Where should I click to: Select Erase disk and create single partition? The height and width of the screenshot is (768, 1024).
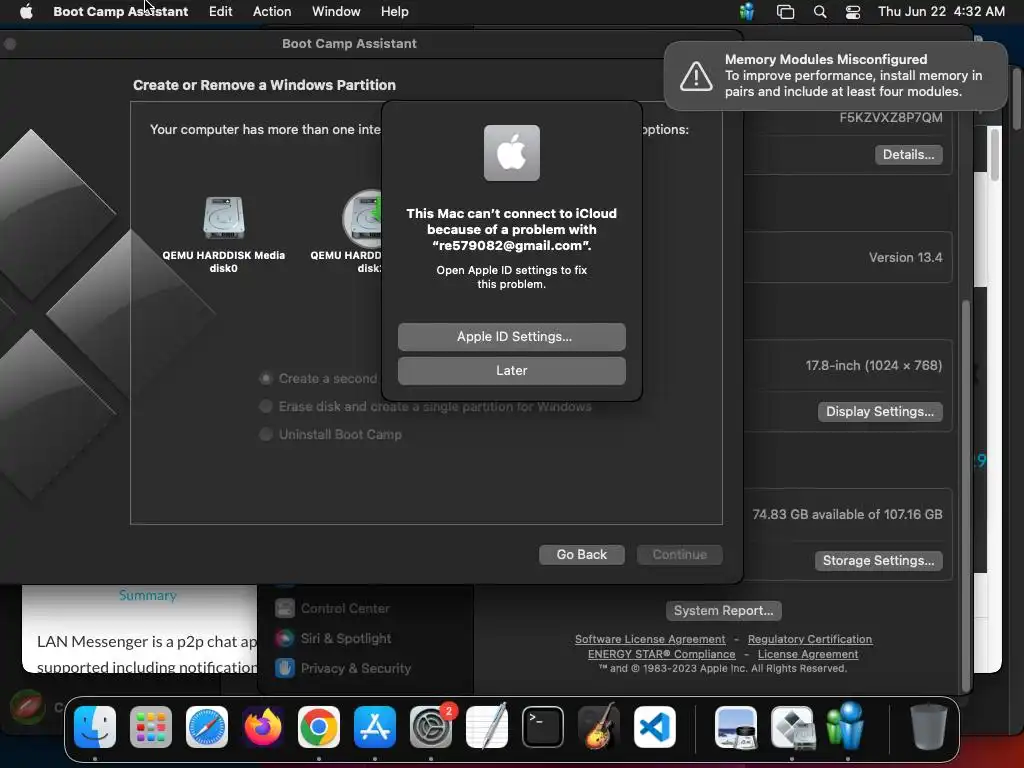point(266,406)
